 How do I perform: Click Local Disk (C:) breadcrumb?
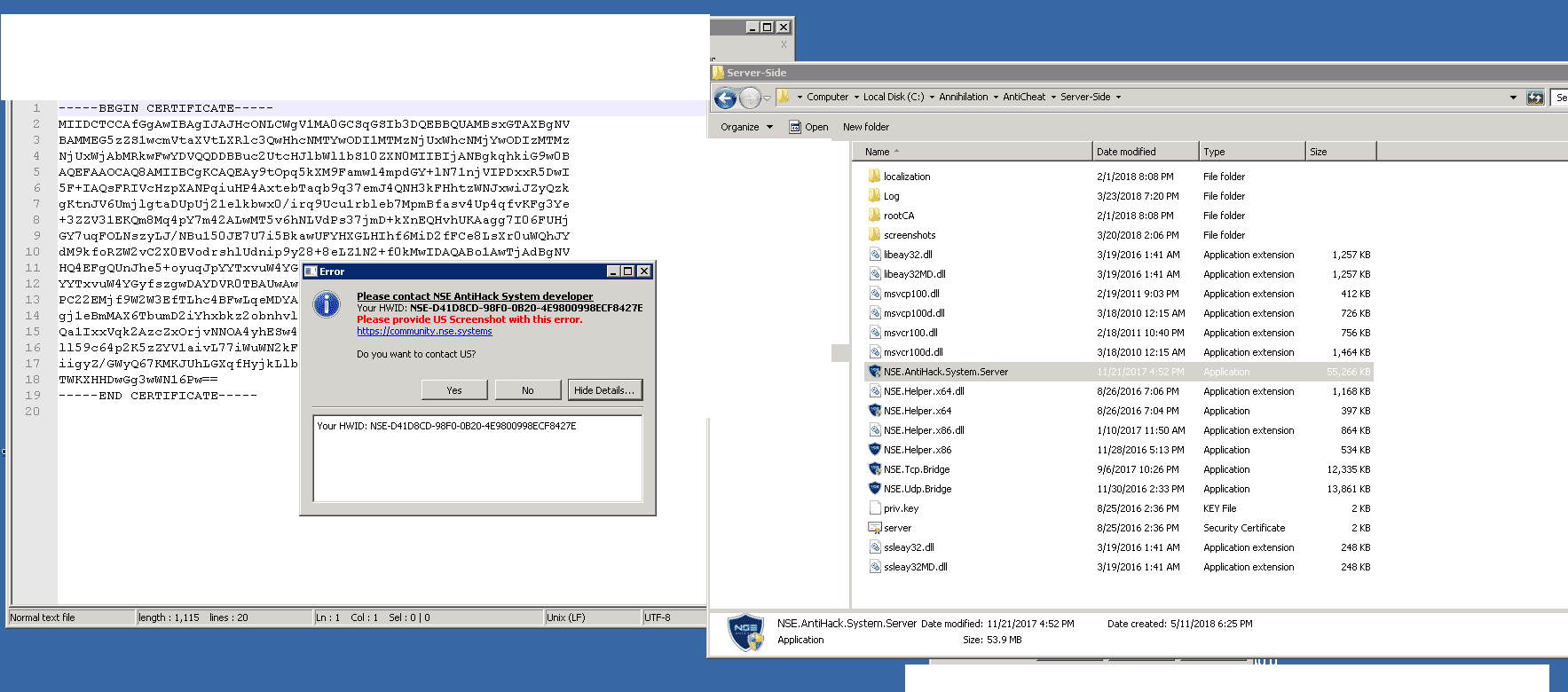coord(894,97)
